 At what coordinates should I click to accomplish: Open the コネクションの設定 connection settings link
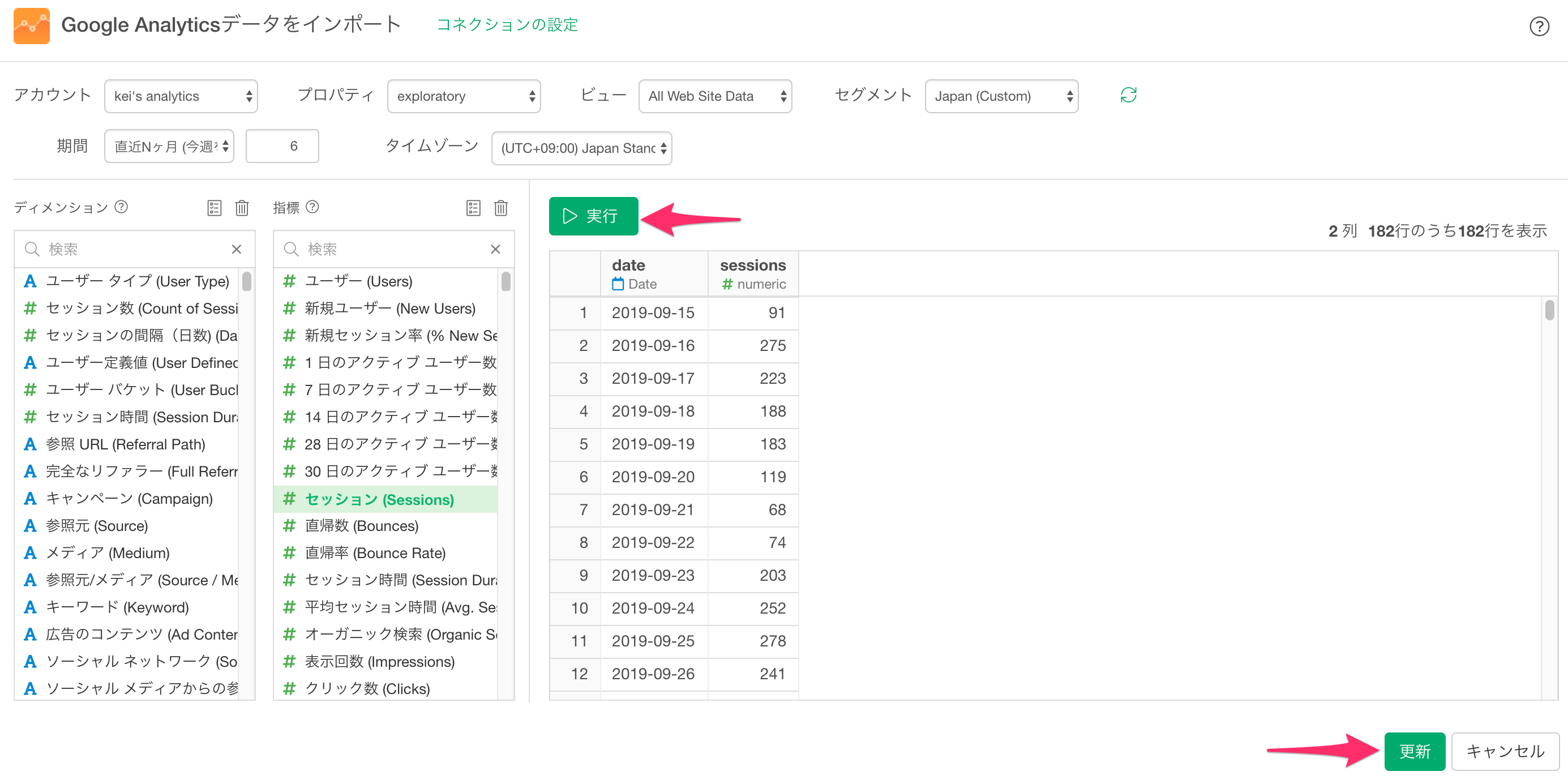[507, 24]
